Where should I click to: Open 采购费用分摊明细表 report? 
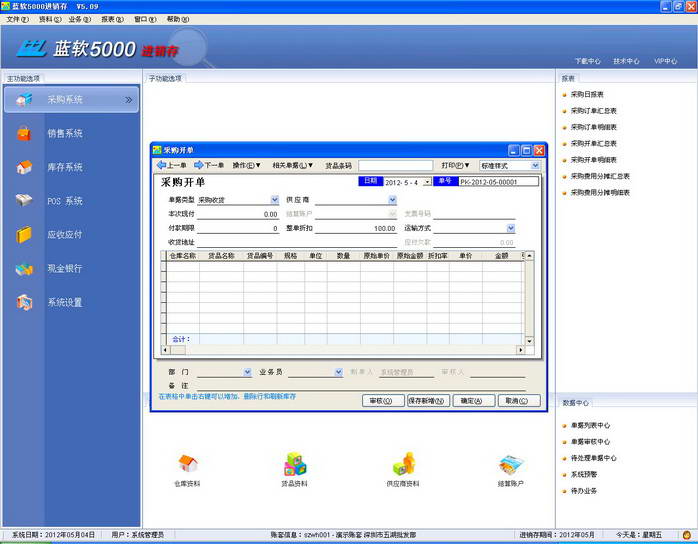click(600, 193)
